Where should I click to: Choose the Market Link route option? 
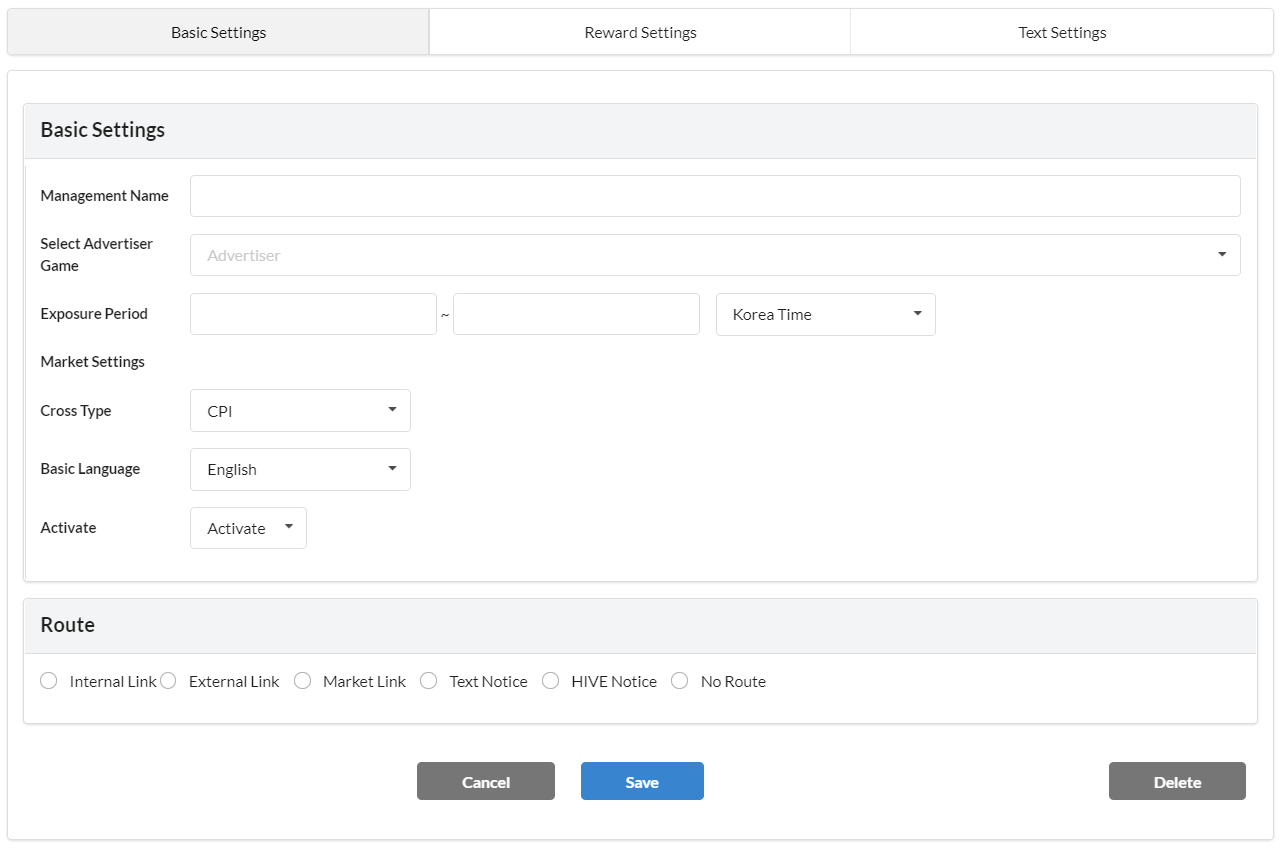302,681
